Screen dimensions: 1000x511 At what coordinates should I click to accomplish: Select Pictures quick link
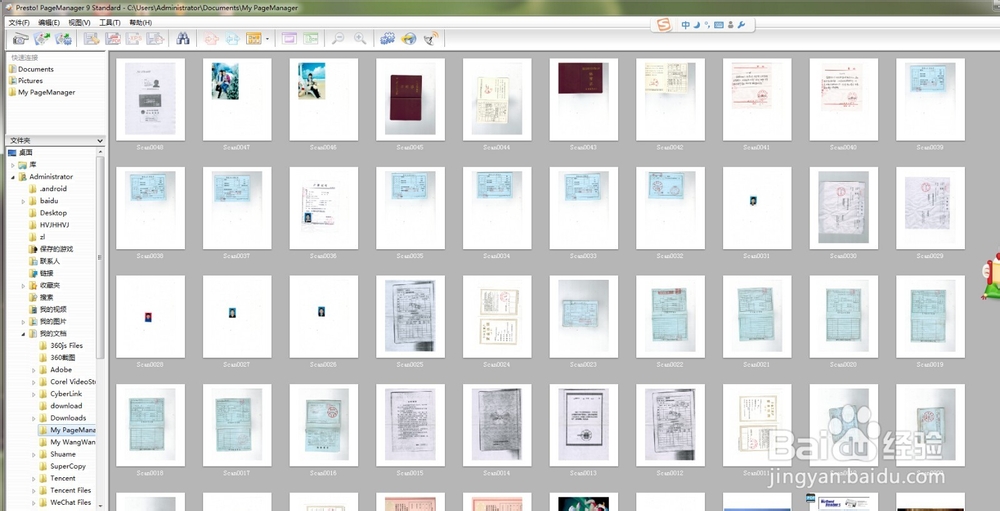click(26, 80)
